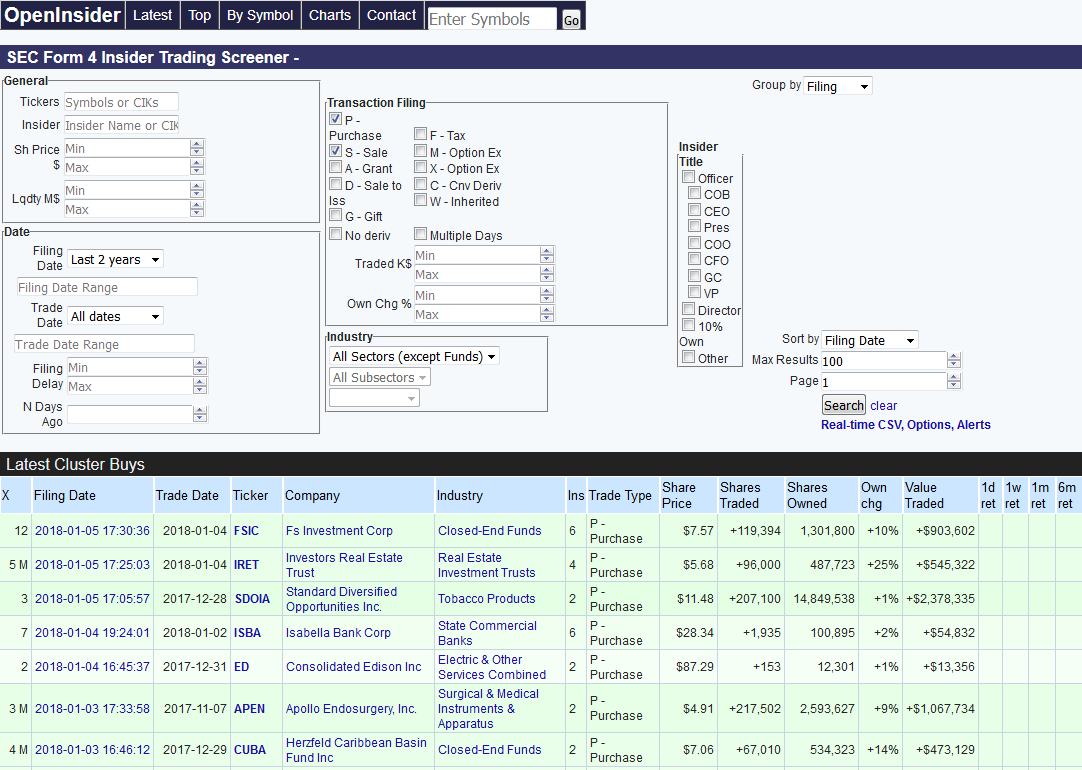
Task: Focus the Filing Date Range field
Action: [107, 287]
